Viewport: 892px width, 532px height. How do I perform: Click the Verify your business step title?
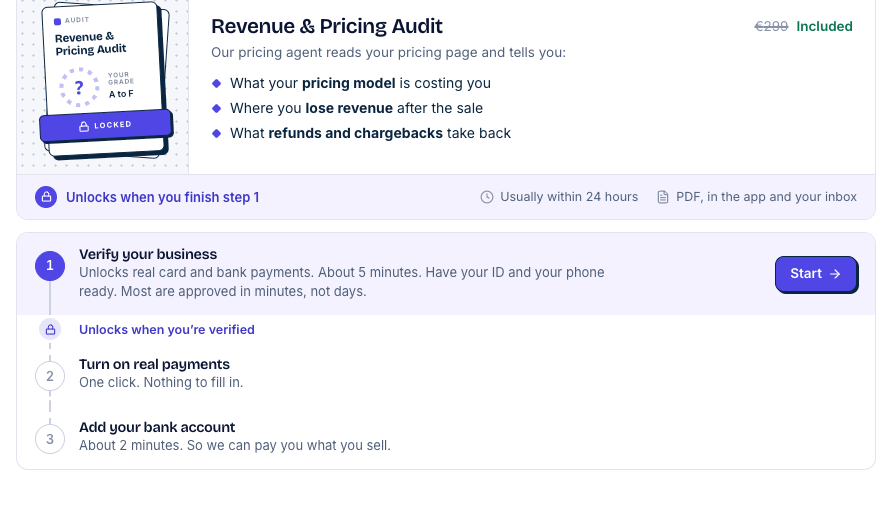coord(148,254)
